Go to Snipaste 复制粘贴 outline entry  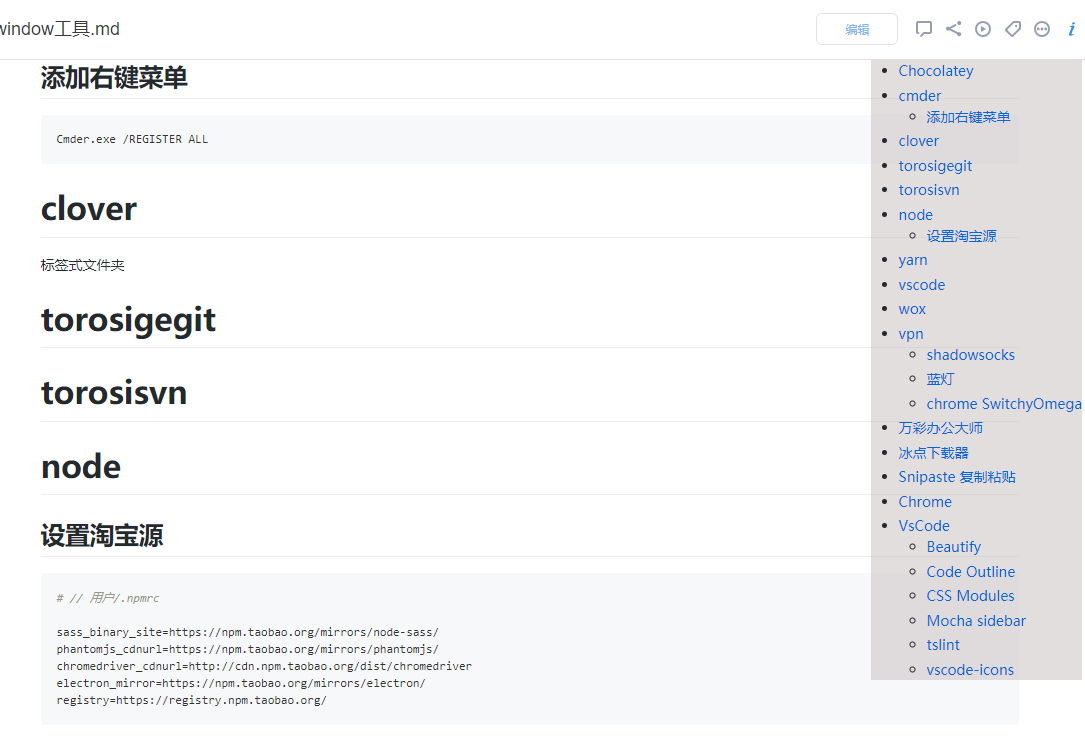tap(957, 477)
